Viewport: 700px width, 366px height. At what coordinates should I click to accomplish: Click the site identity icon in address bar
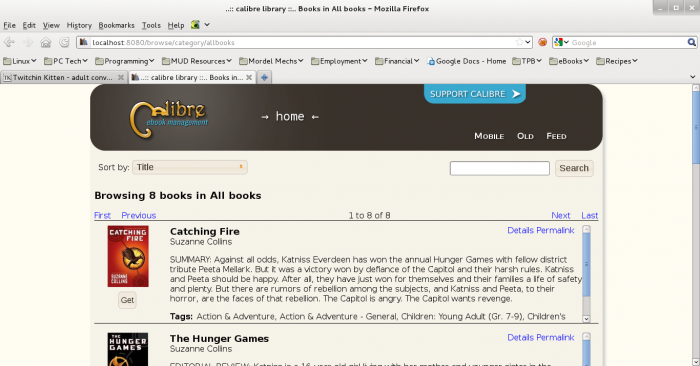point(83,42)
